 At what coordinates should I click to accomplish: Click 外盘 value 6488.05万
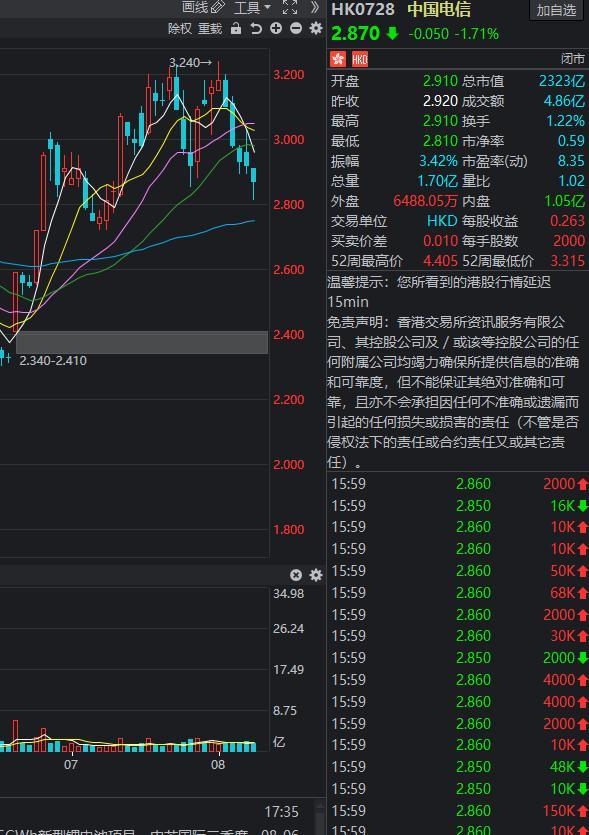click(426, 201)
